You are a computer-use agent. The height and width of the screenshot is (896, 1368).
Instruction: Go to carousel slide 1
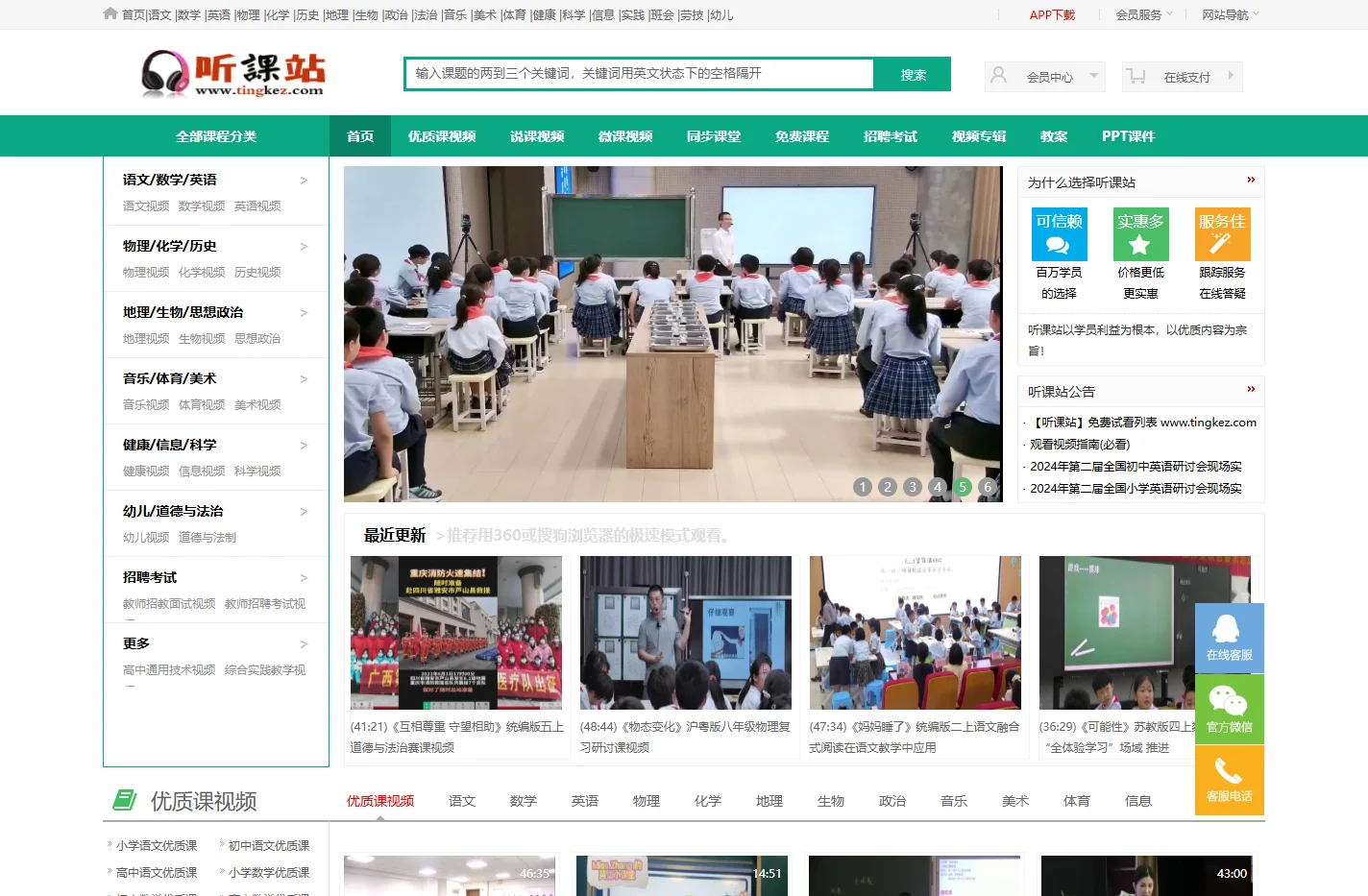pyautogui.click(x=863, y=487)
